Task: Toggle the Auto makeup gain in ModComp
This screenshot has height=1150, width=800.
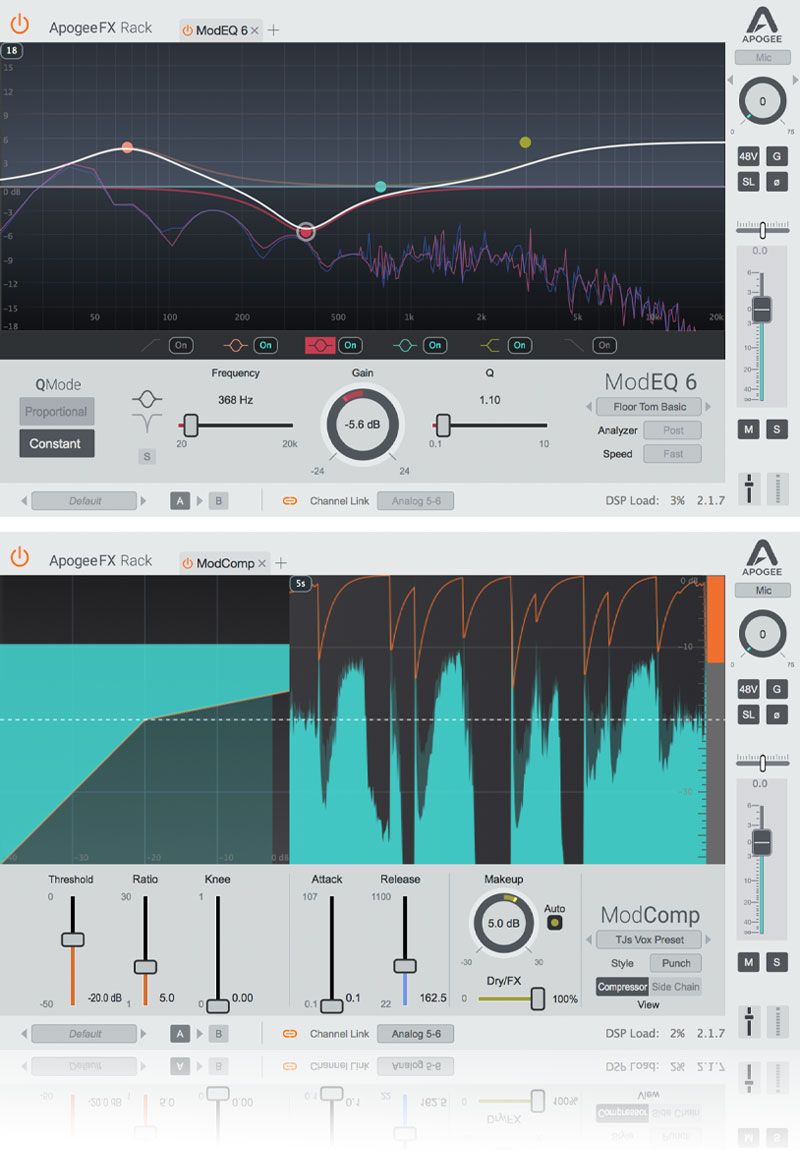Action: coord(554,922)
